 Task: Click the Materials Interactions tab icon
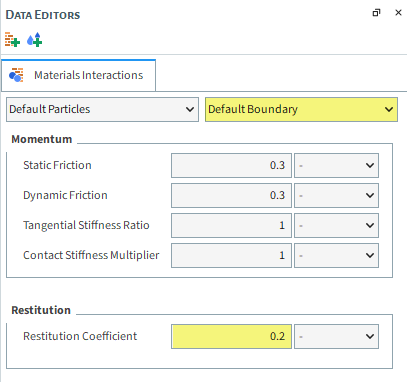point(16,75)
